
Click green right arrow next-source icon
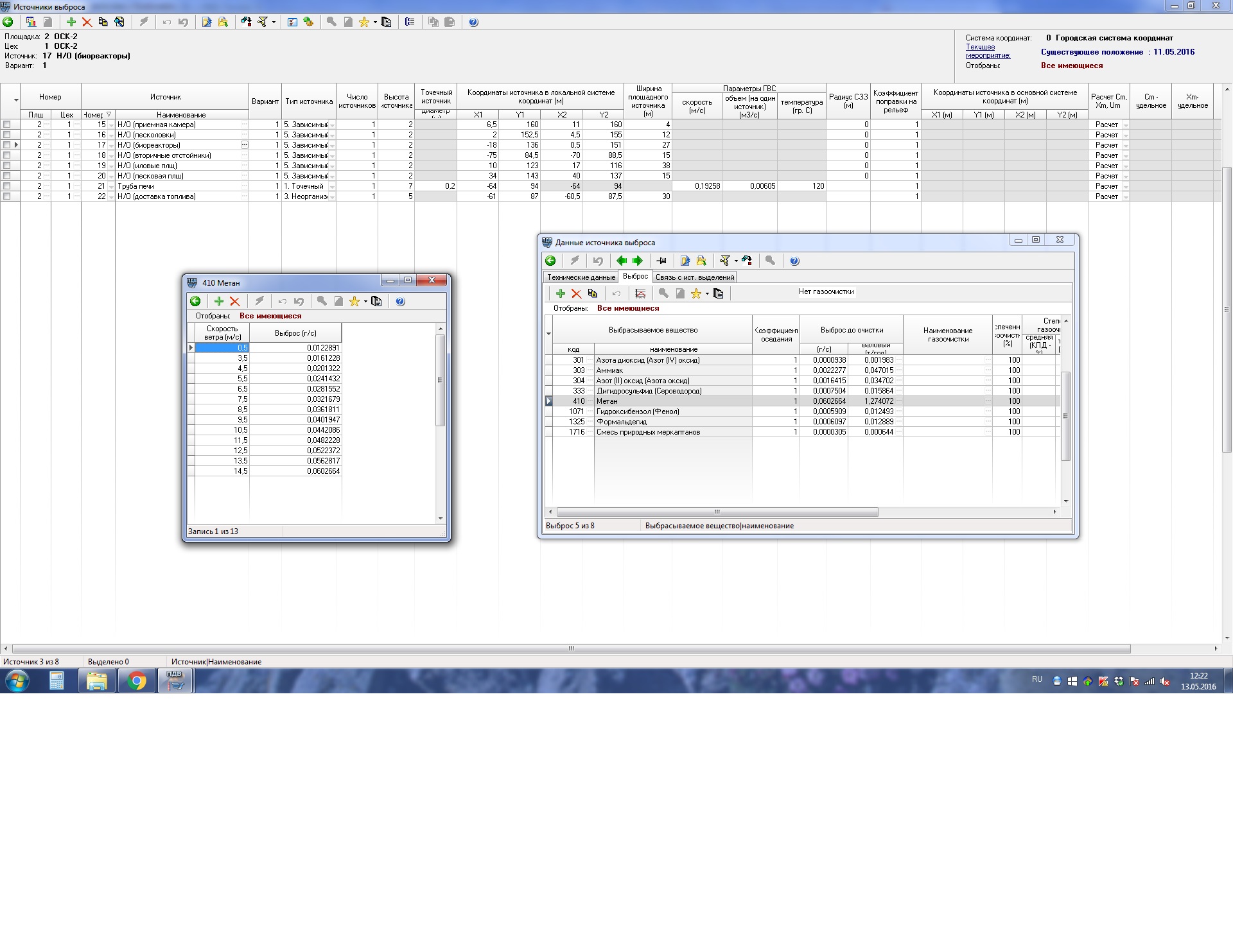pos(638,261)
